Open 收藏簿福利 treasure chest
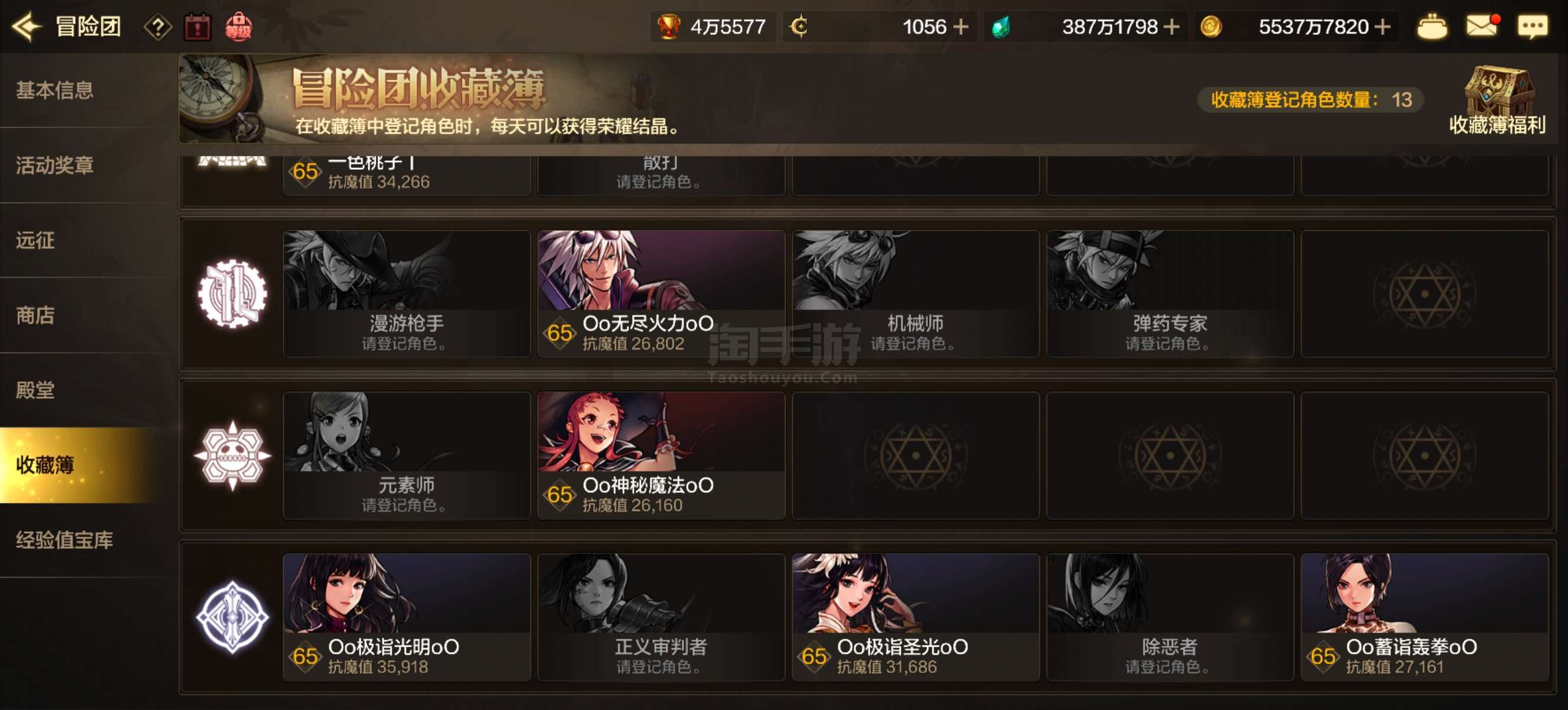Image resolution: width=1568 pixels, height=710 pixels. pos(1497,99)
